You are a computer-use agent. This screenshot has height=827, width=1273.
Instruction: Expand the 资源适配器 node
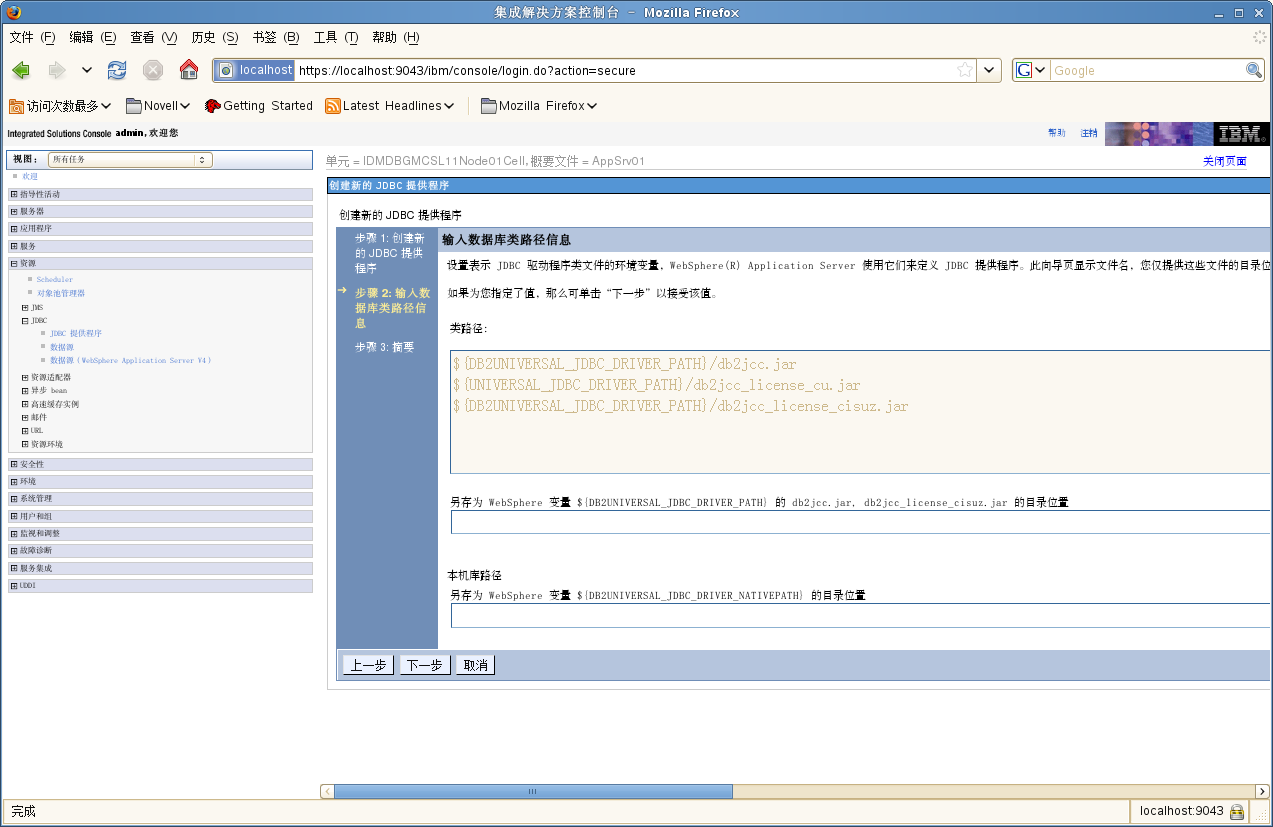pyautogui.click(x=25, y=377)
